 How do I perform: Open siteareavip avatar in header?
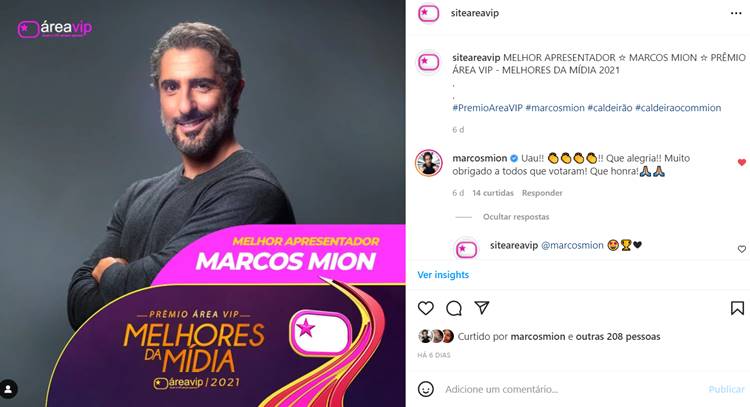(x=428, y=13)
